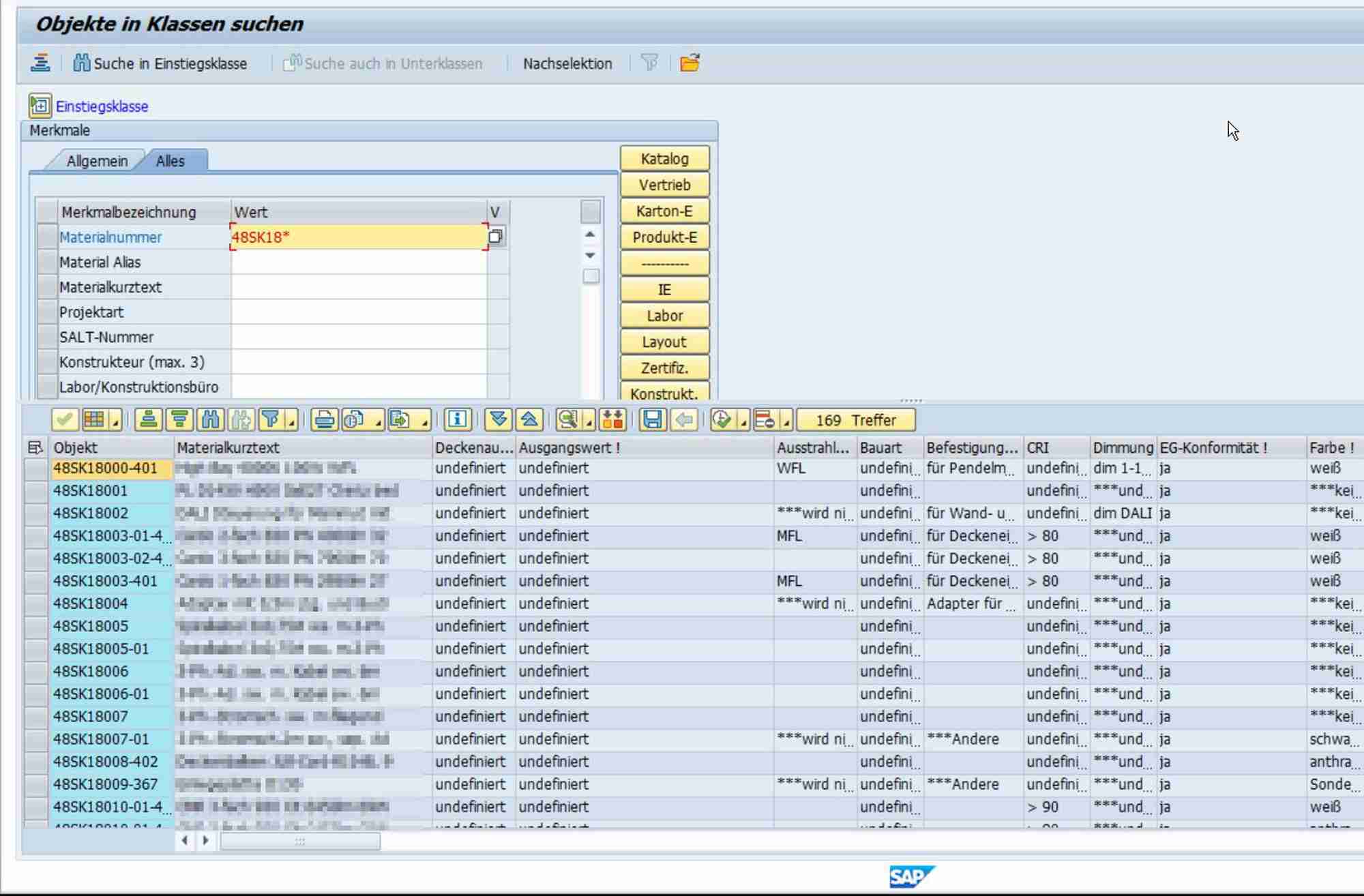
Task: Click the information icon in results toolbar
Action: point(458,420)
